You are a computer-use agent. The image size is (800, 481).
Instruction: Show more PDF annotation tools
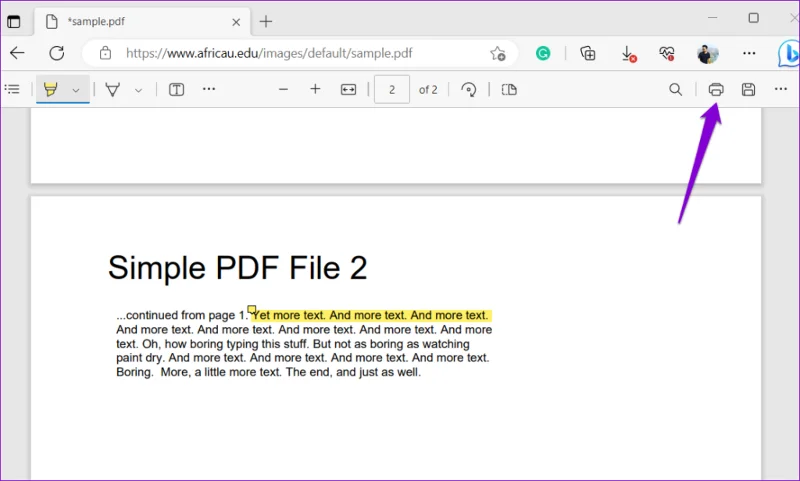click(x=209, y=89)
